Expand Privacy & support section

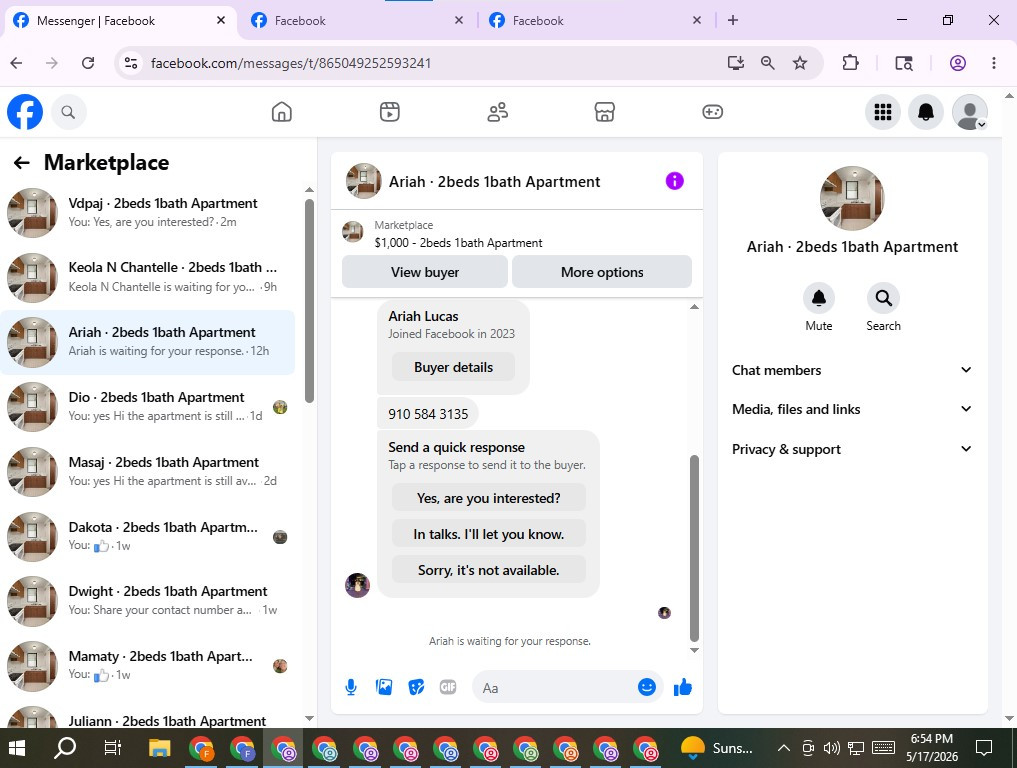[852, 449]
